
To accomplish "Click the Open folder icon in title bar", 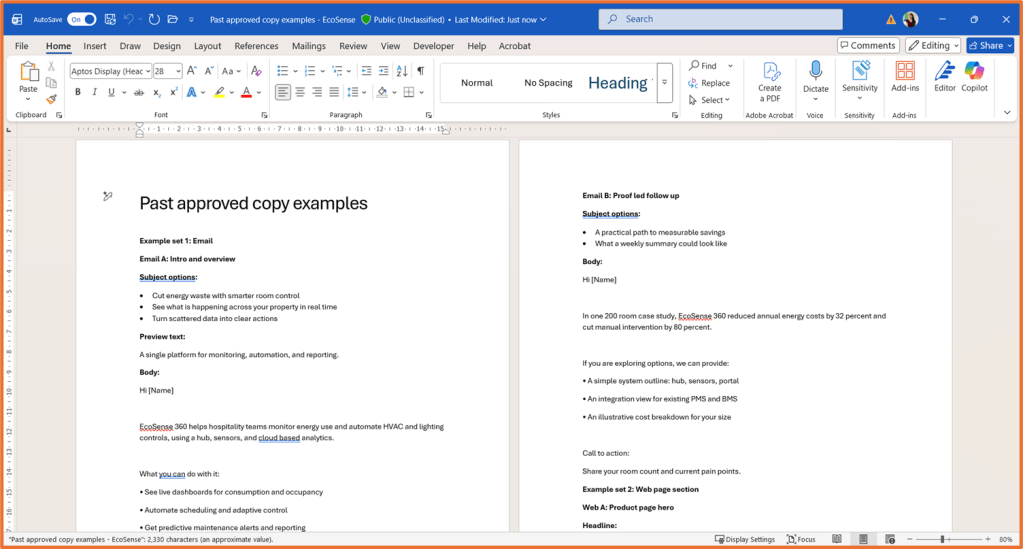I will [x=173, y=20].
